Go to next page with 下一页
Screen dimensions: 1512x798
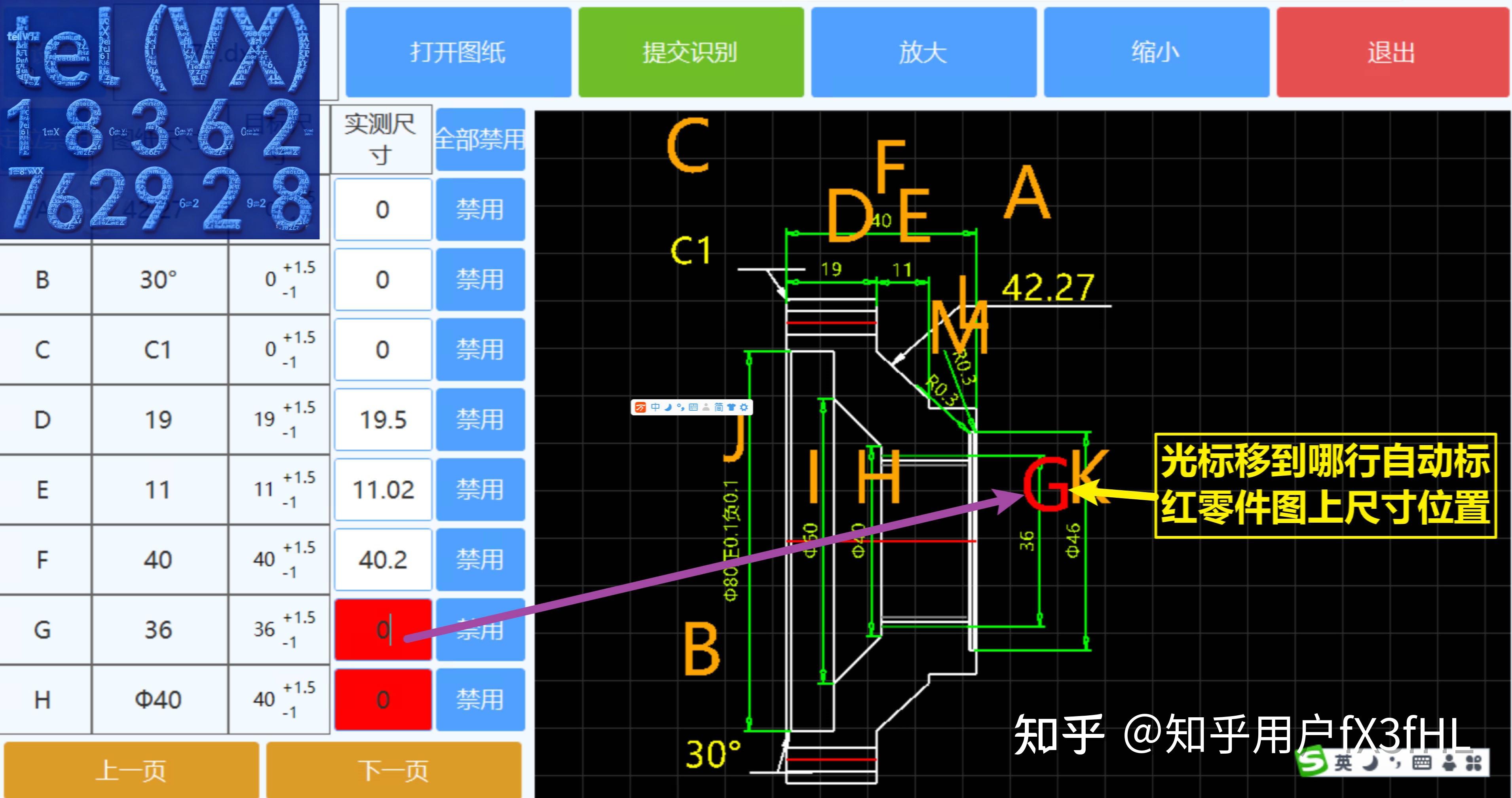click(394, 770)
